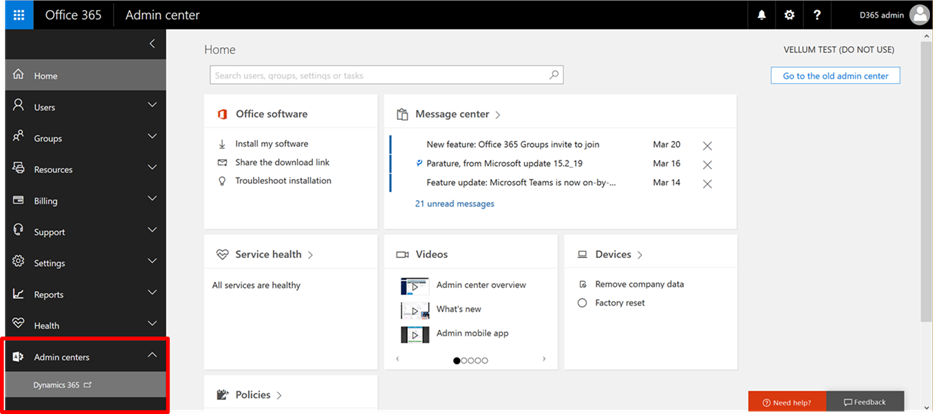Viewport: 933px width, 414px height.
Task: Open Users in the sidebar
Action: 86,107
